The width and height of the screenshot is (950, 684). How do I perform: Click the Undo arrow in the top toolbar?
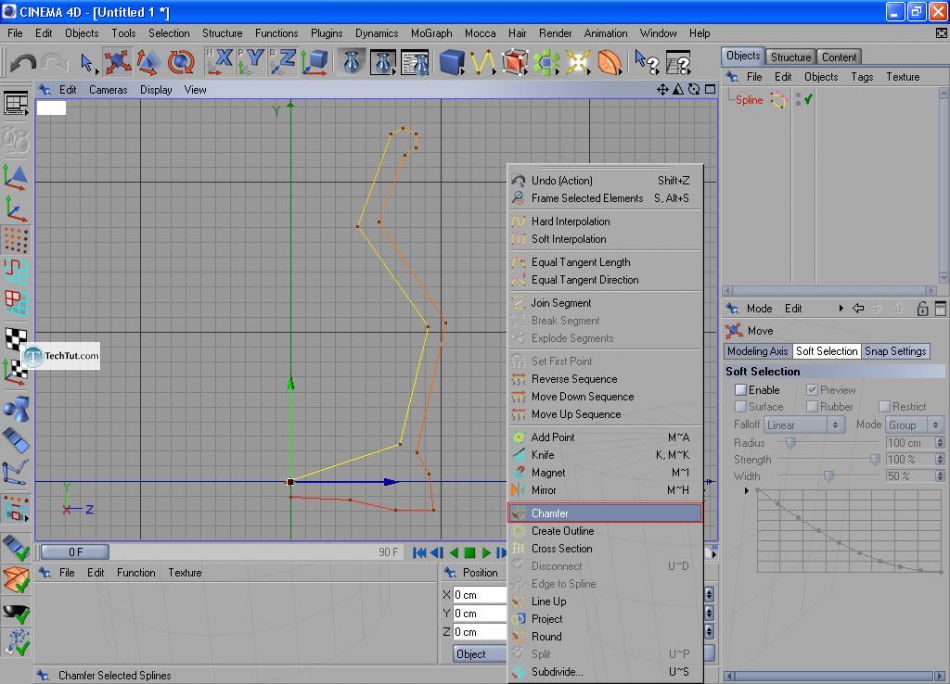[23, 62]
